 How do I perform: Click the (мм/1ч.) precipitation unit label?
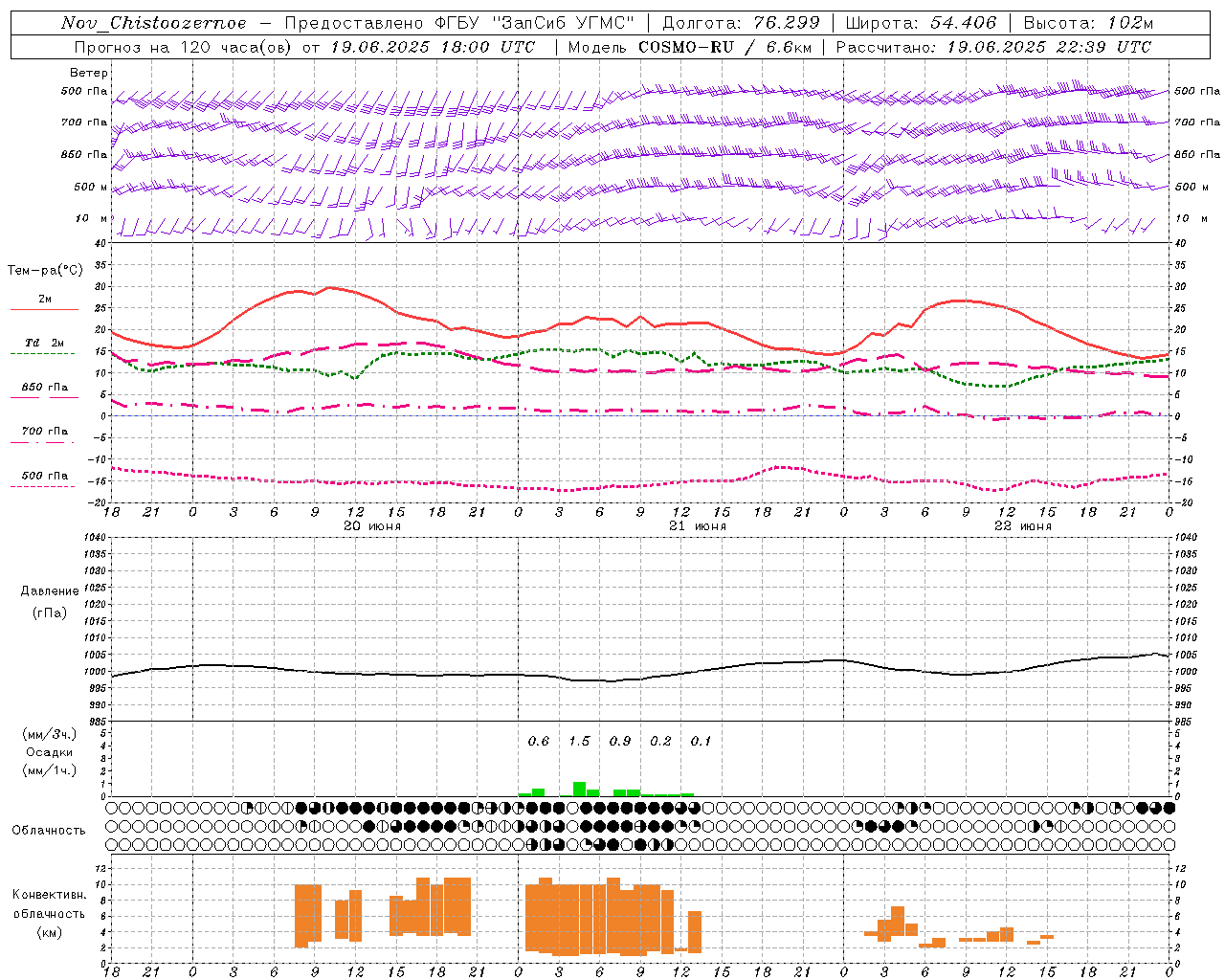tap(49, 770)
